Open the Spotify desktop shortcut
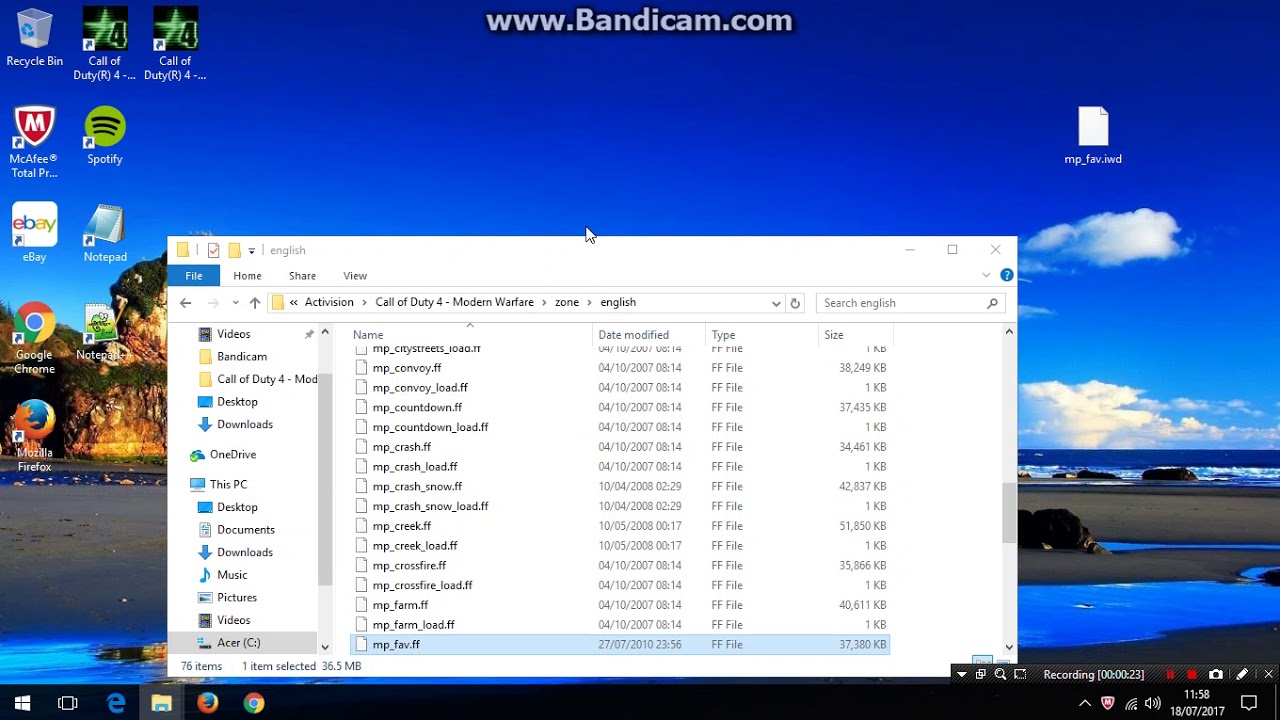The width and height of the screenshot is (1280, 720). pos(105,136)
